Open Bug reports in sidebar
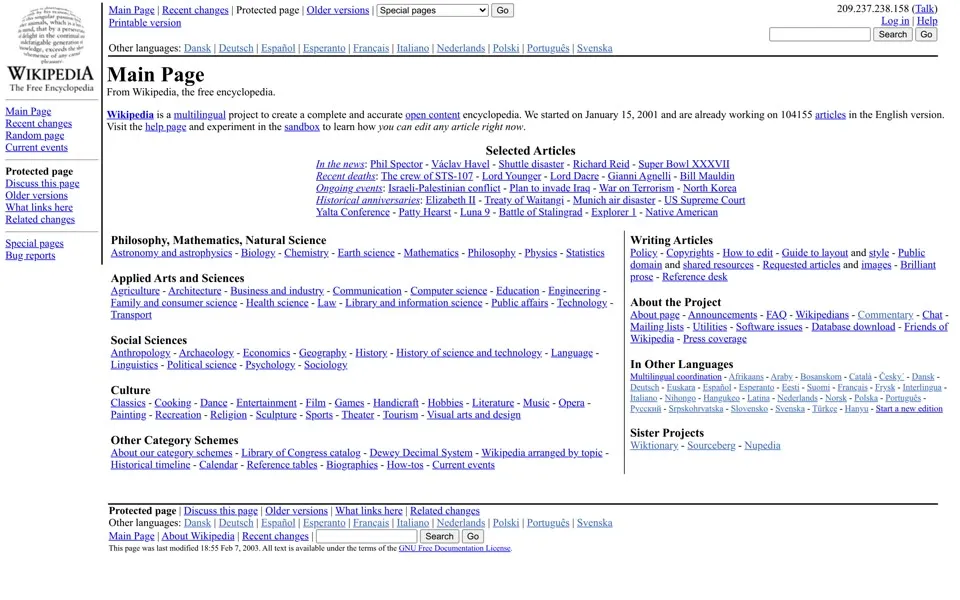 31,256
